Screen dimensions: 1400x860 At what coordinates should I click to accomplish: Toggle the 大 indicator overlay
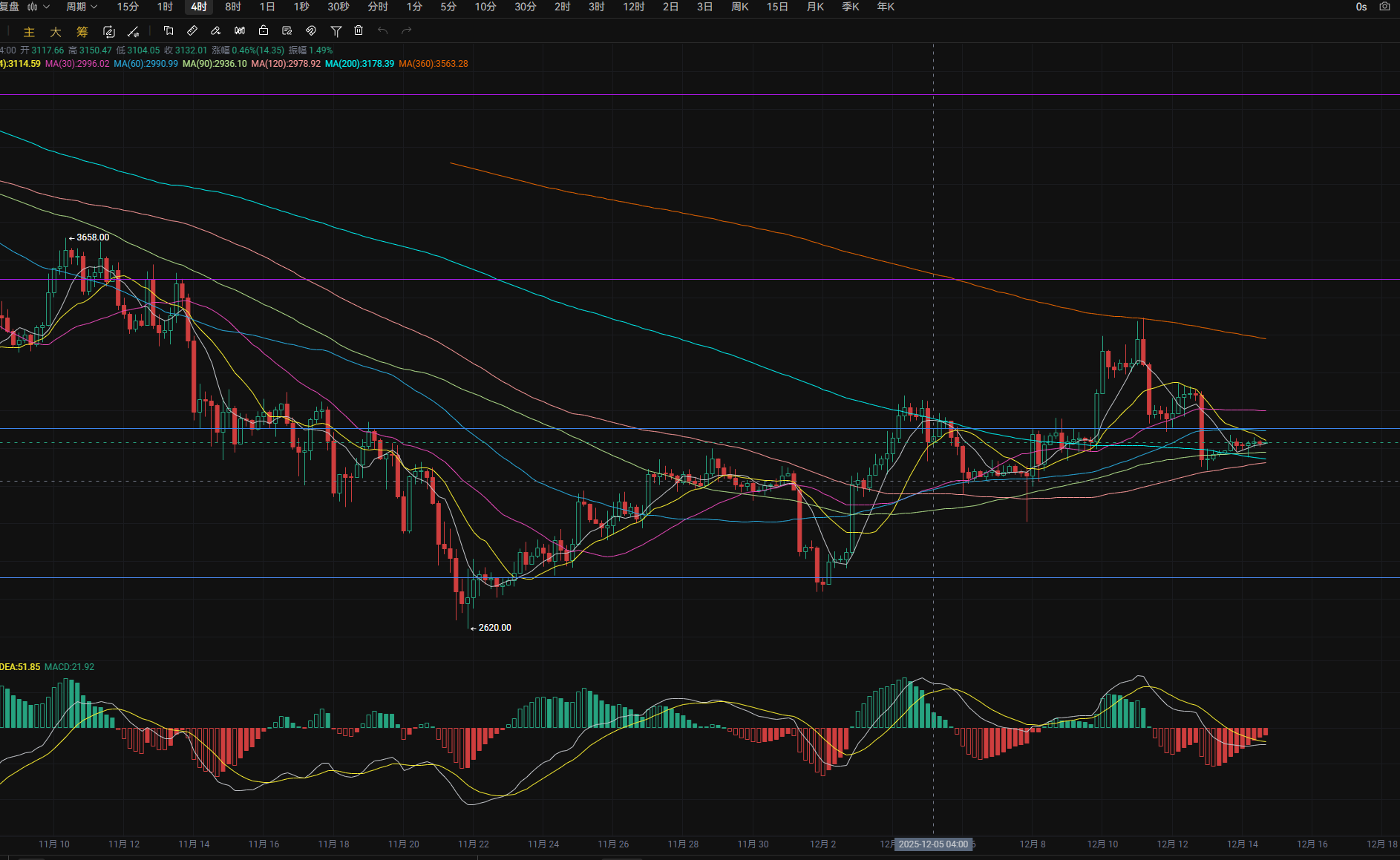[x=56, y=31]
